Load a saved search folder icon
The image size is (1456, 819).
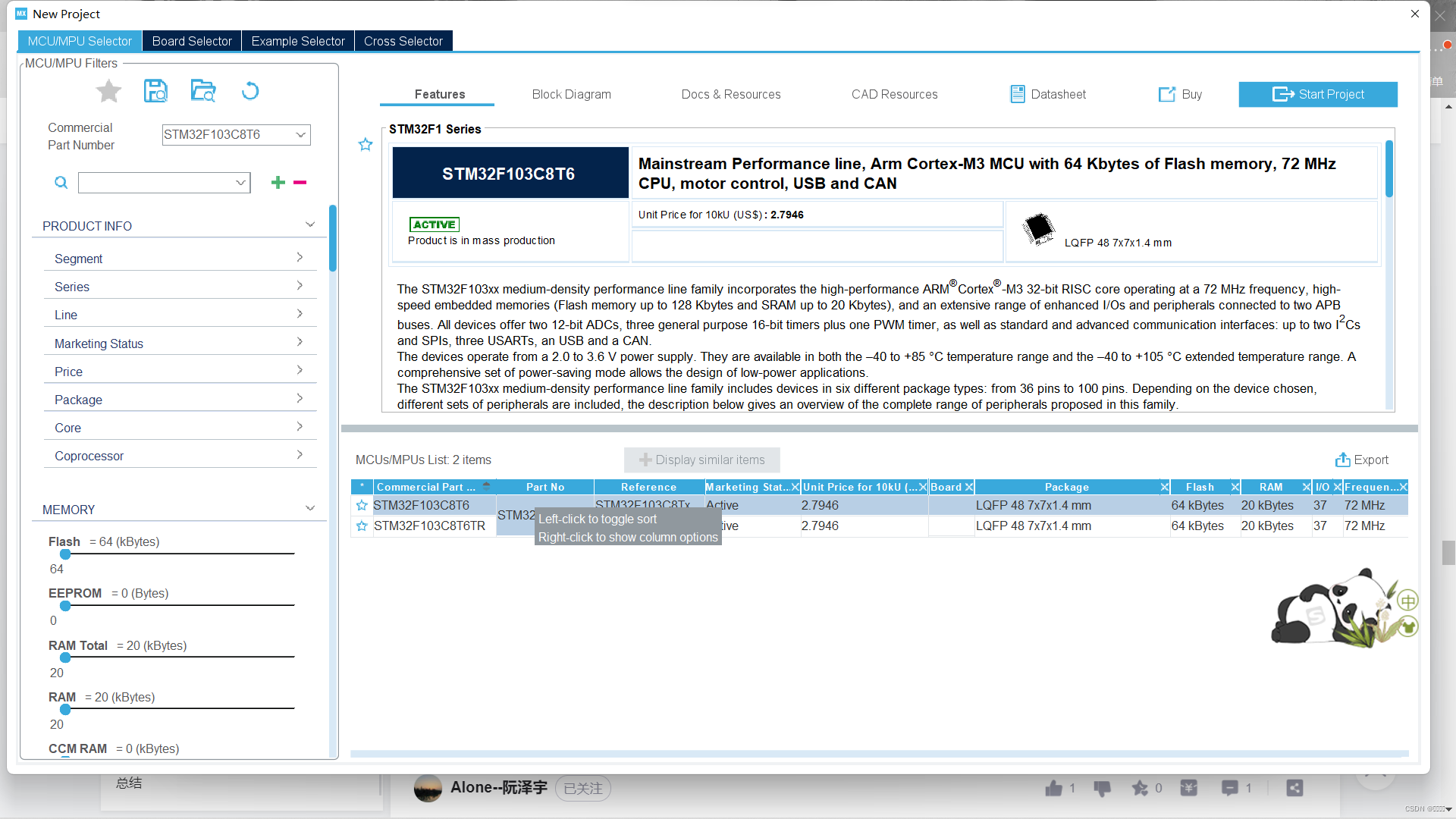coord(203,91)
